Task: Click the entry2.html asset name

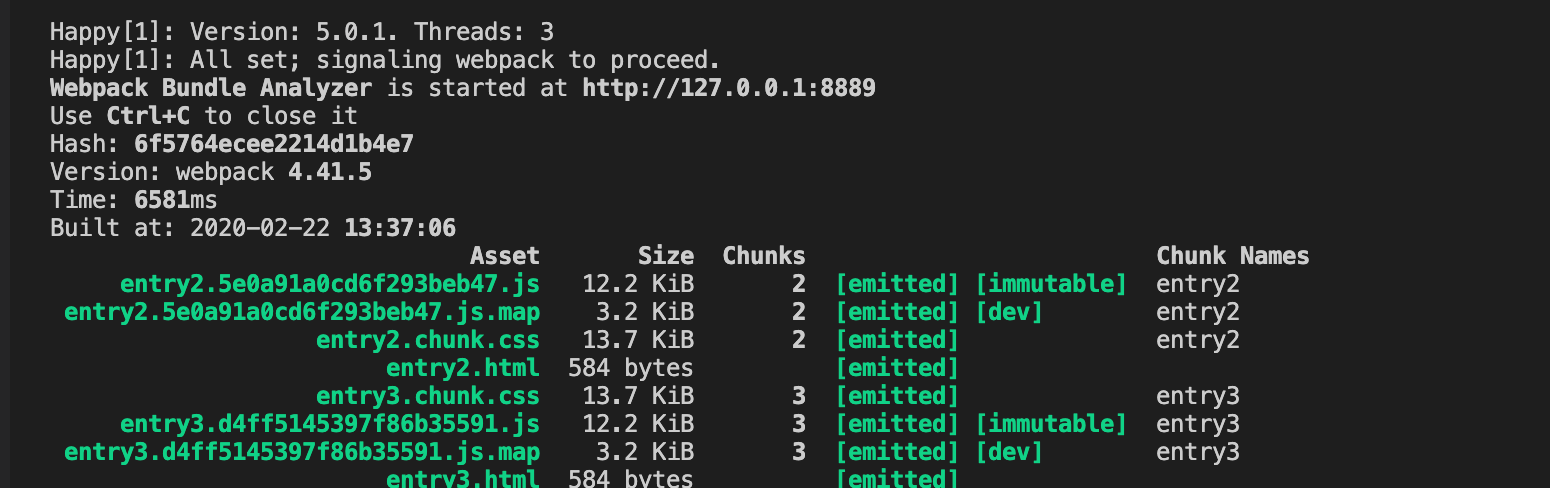Action: point(462,368)
